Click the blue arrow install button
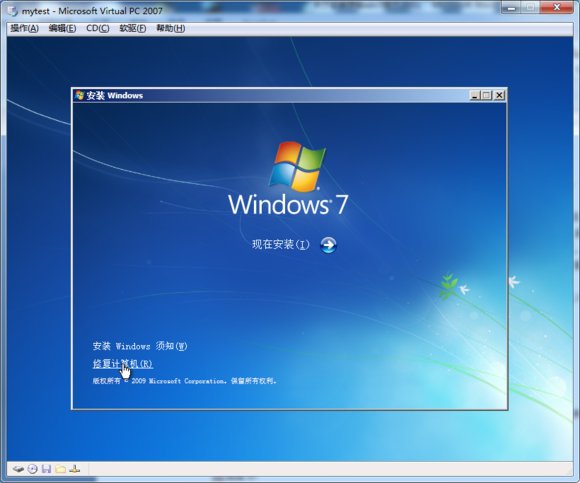580x483 pixels. 328,245
